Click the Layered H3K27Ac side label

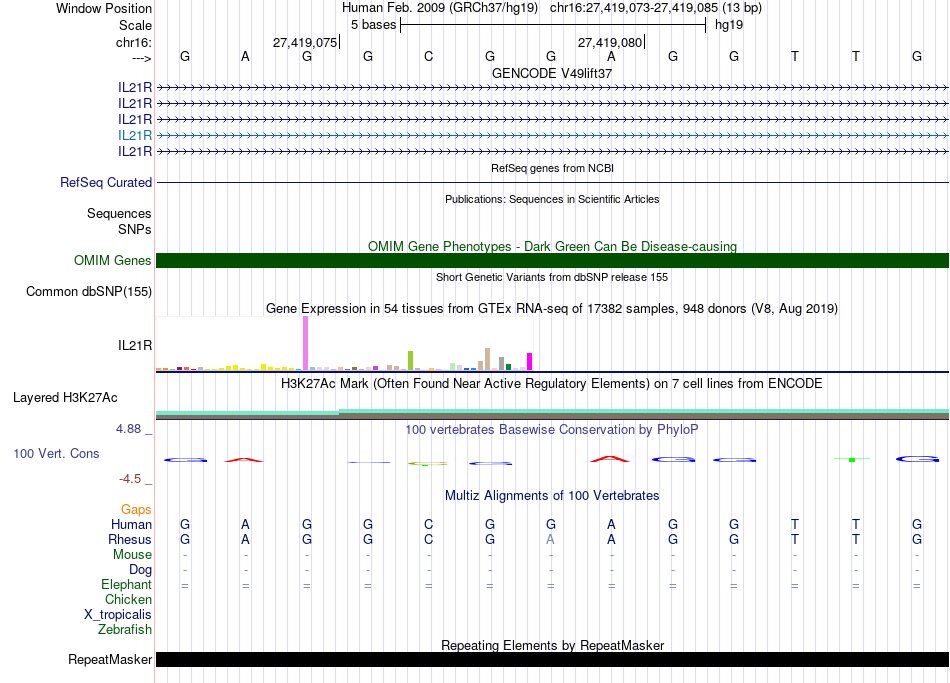(x=65, y=398)
